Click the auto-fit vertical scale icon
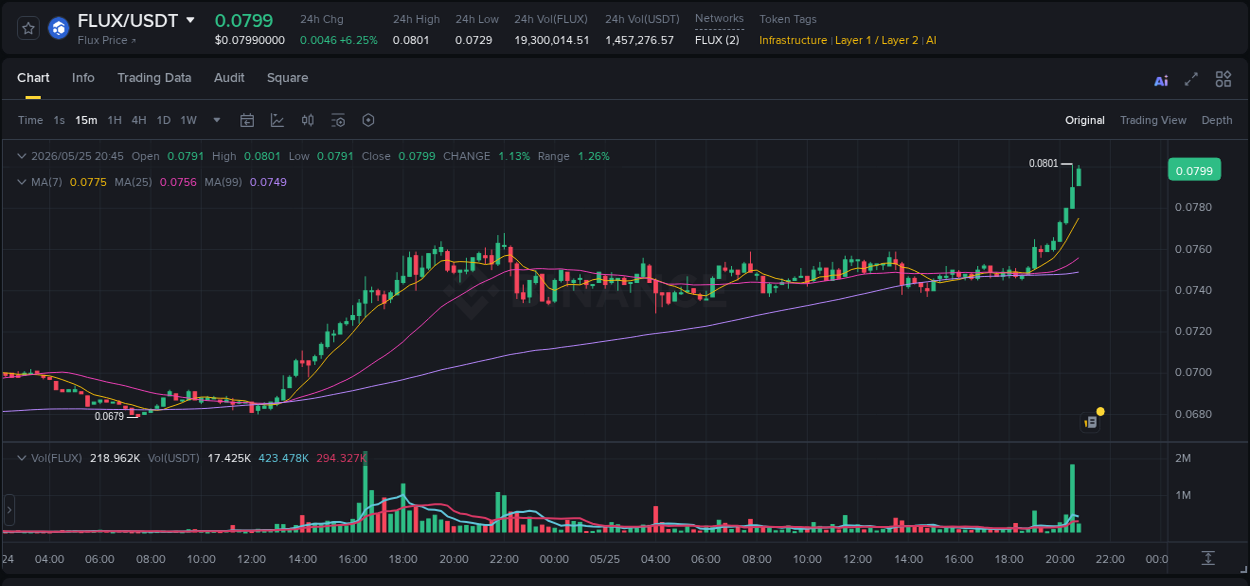1250x586 pixels. [x=1208, y=558]
